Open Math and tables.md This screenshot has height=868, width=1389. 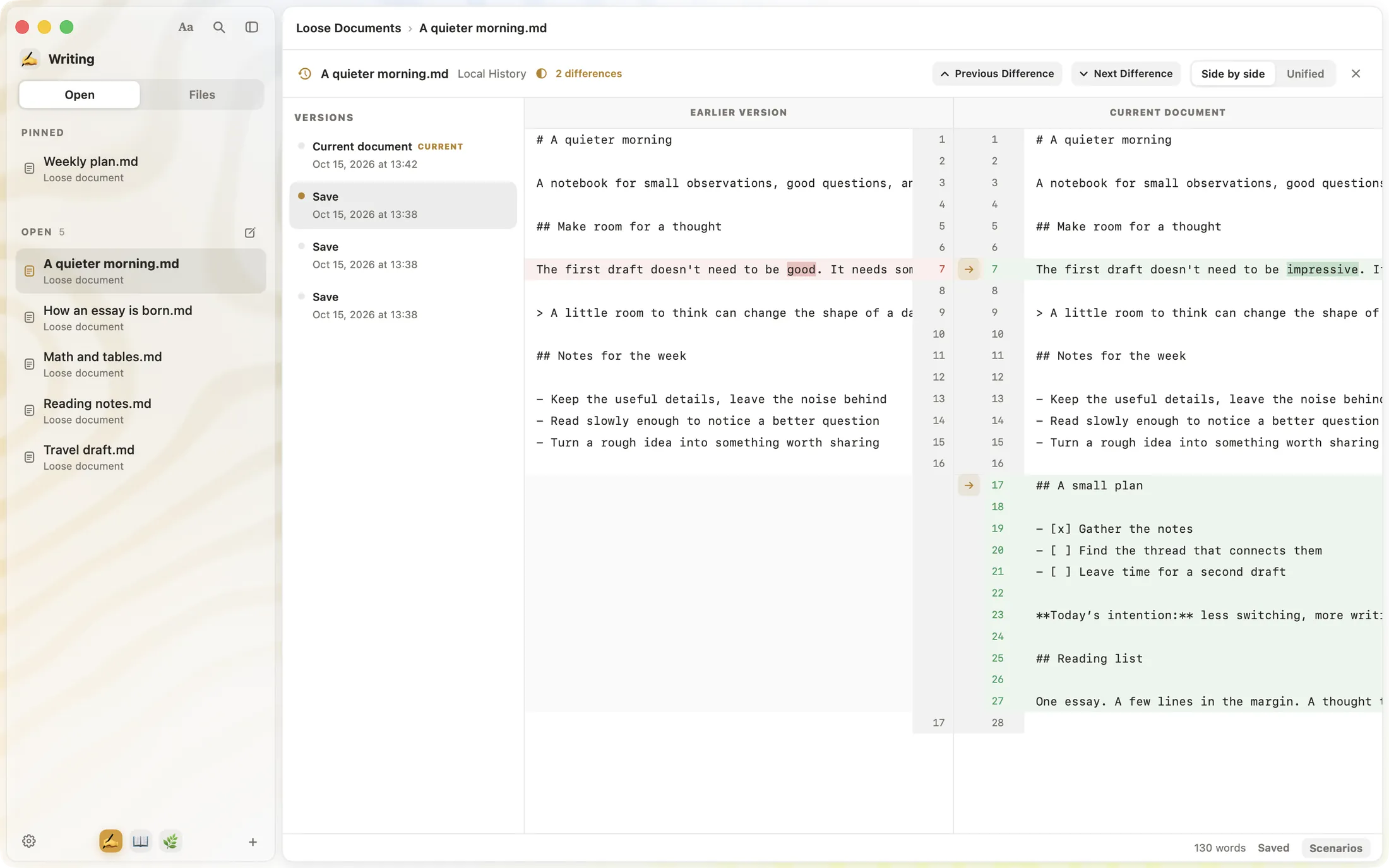coord(141,364)
